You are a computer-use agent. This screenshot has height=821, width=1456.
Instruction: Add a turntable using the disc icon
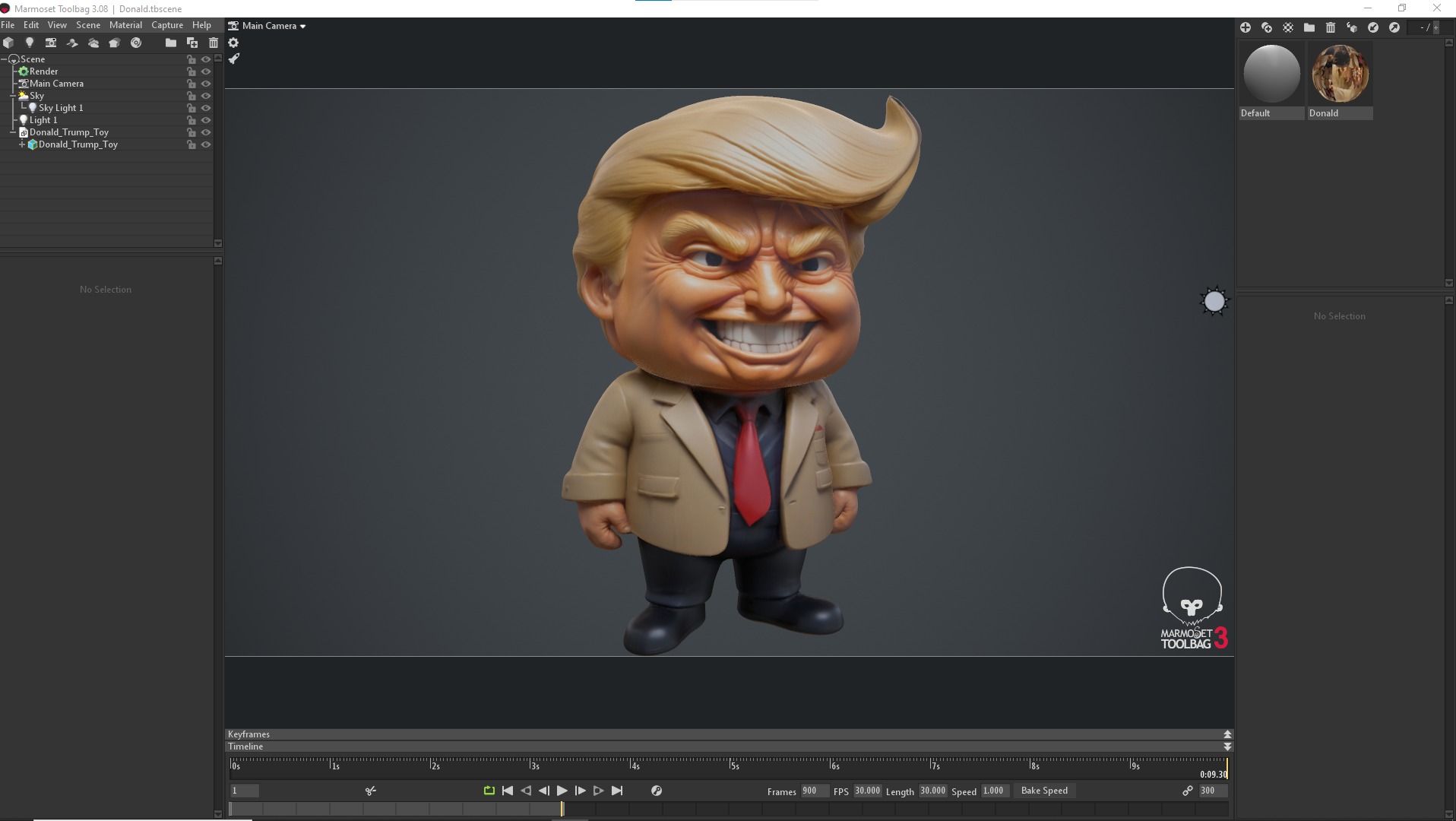pos(136,43)
